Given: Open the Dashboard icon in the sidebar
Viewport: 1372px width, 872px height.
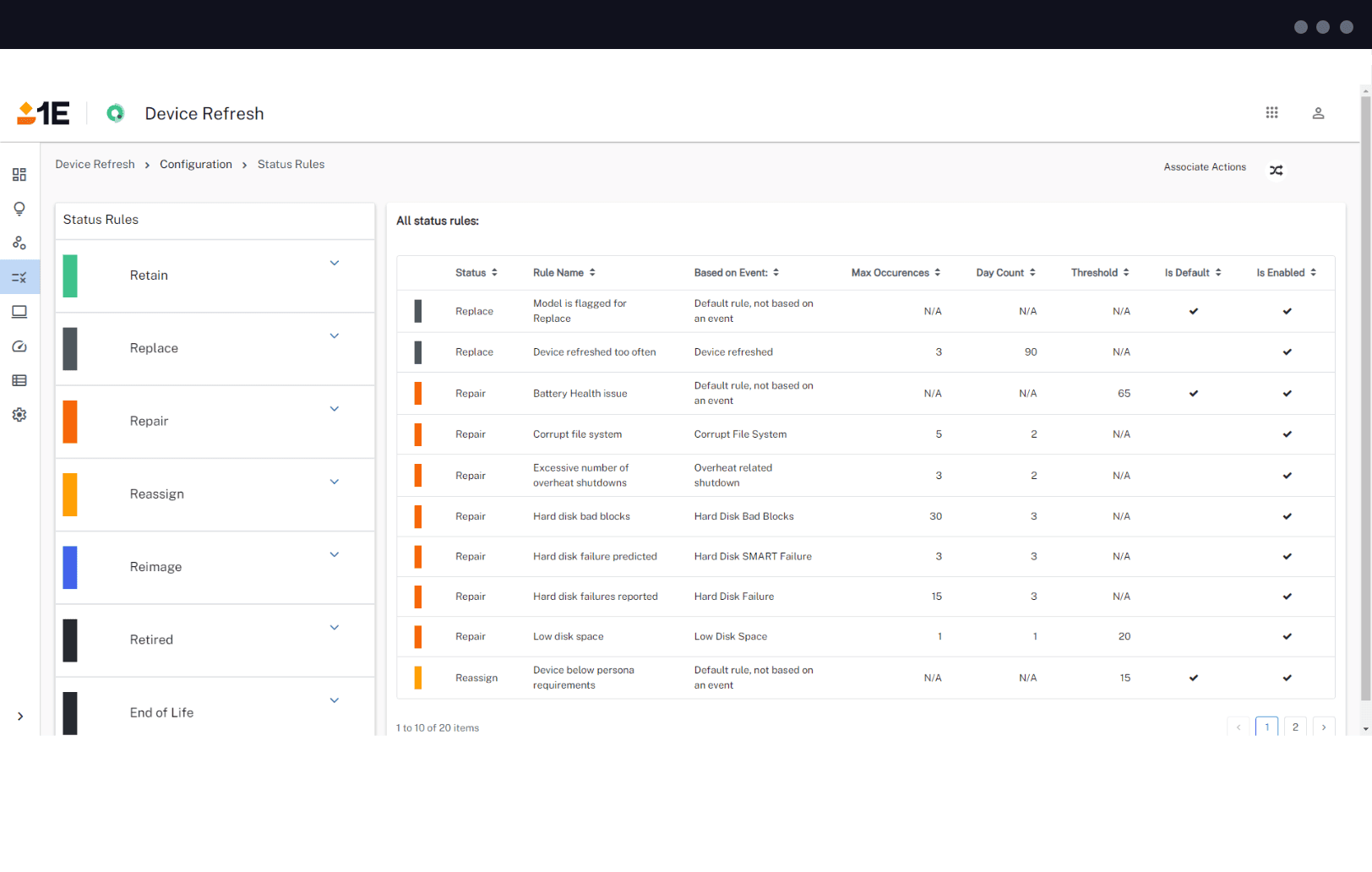Looking at the screenshot, I should 19,175.
